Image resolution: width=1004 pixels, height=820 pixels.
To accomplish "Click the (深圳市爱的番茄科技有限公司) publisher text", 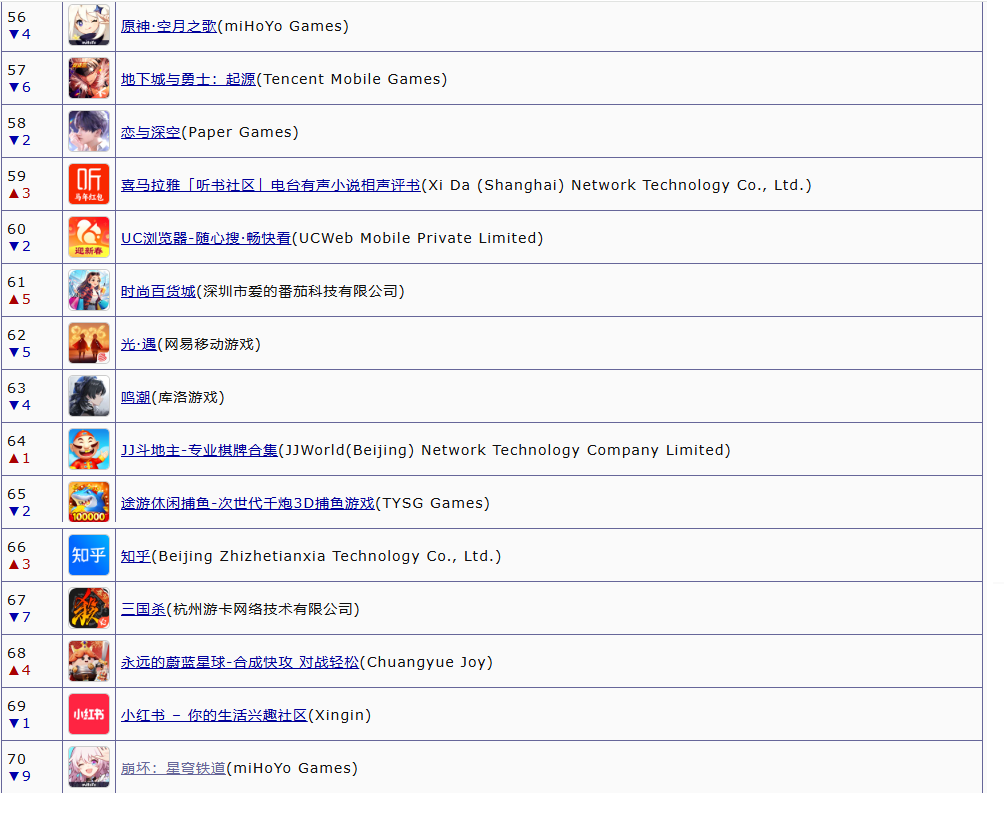I will (300, 291).
